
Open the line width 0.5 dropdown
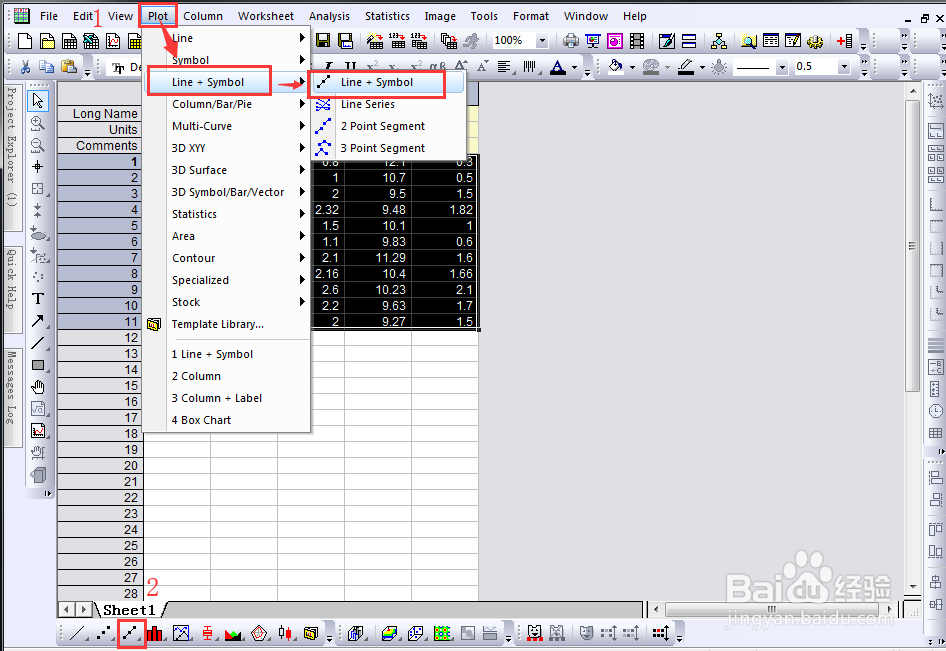coord(844,66)
